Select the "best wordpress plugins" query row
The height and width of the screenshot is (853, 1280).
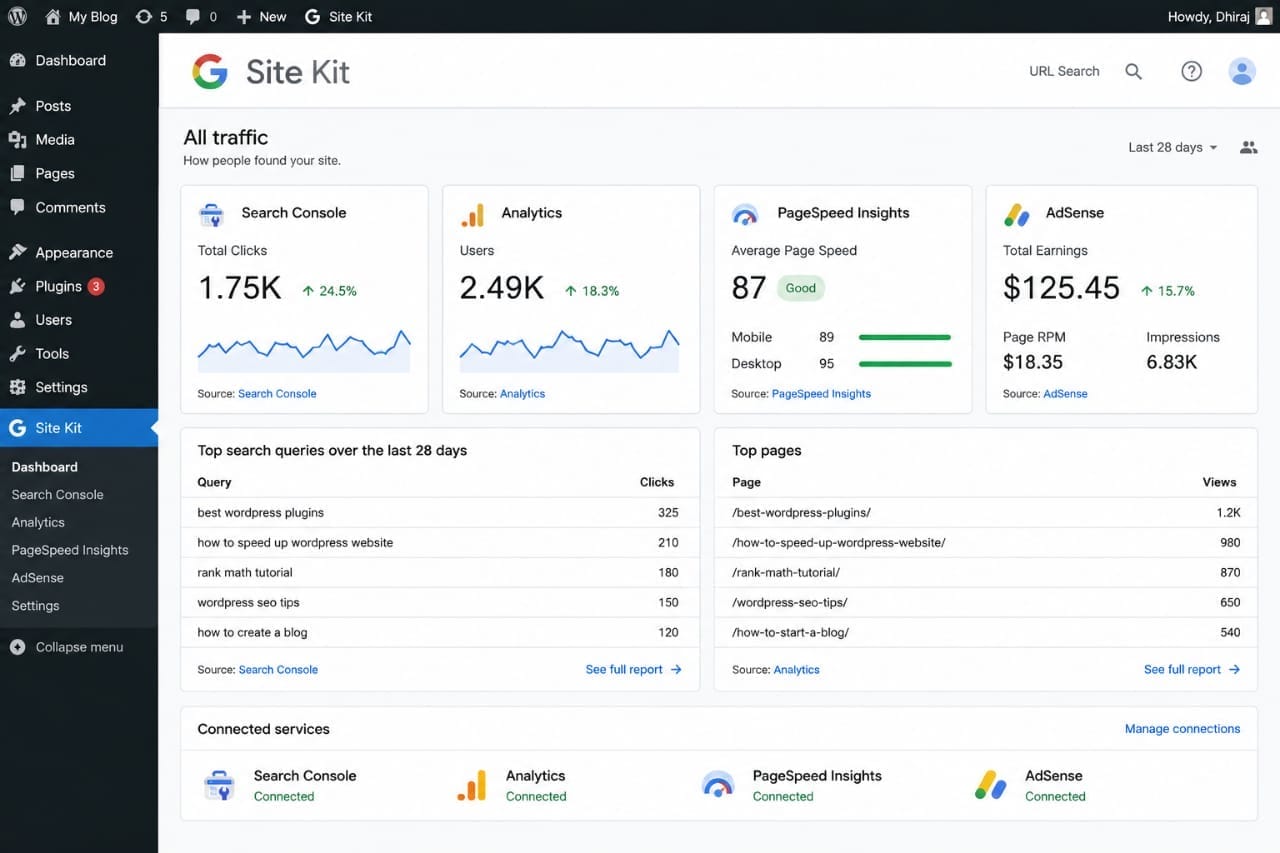click(x=439, y=513)
